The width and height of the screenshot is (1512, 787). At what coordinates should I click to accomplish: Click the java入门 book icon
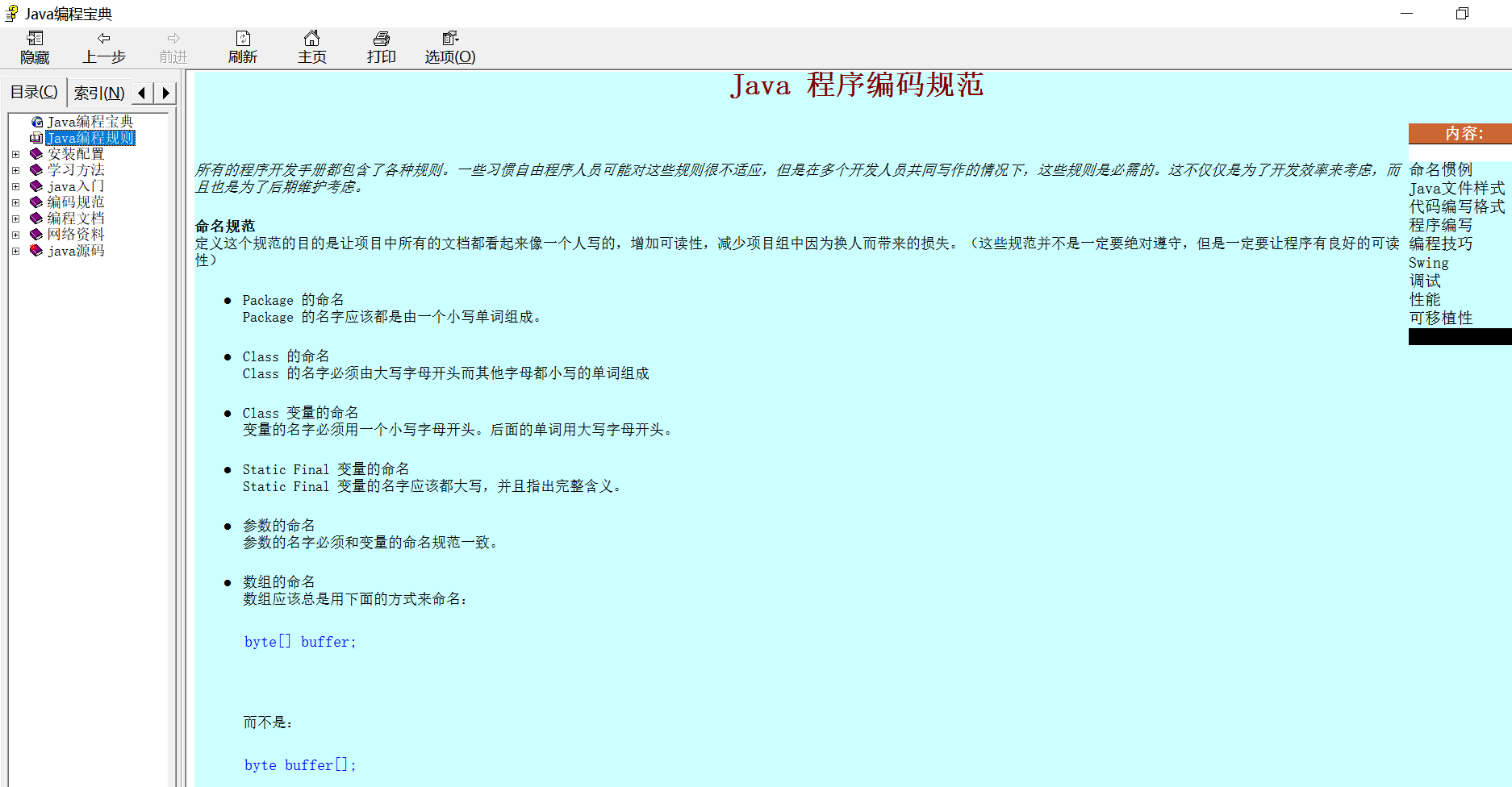pyautogui.click(x=36, y=186)
